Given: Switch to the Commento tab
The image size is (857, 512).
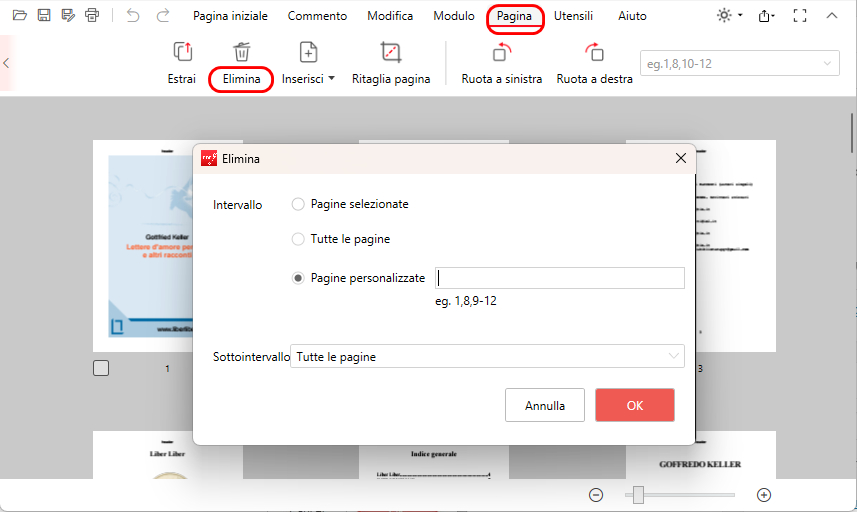Looking at the screenshot, I should click(x=317, y=16).
